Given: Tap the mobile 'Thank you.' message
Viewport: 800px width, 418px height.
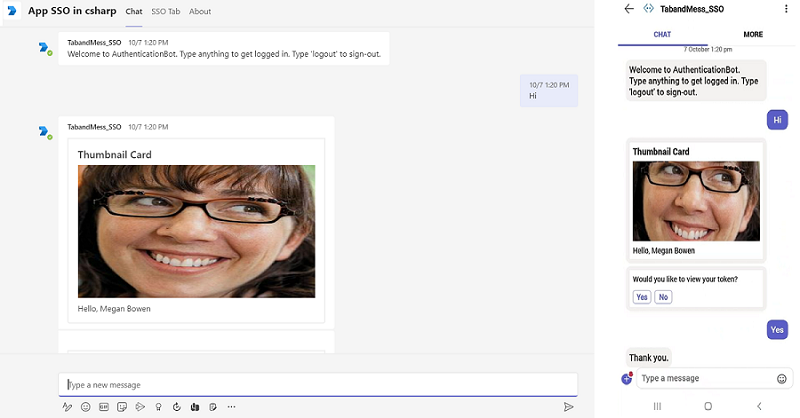Looking at the screenshot, I should (x=648, y=358).
